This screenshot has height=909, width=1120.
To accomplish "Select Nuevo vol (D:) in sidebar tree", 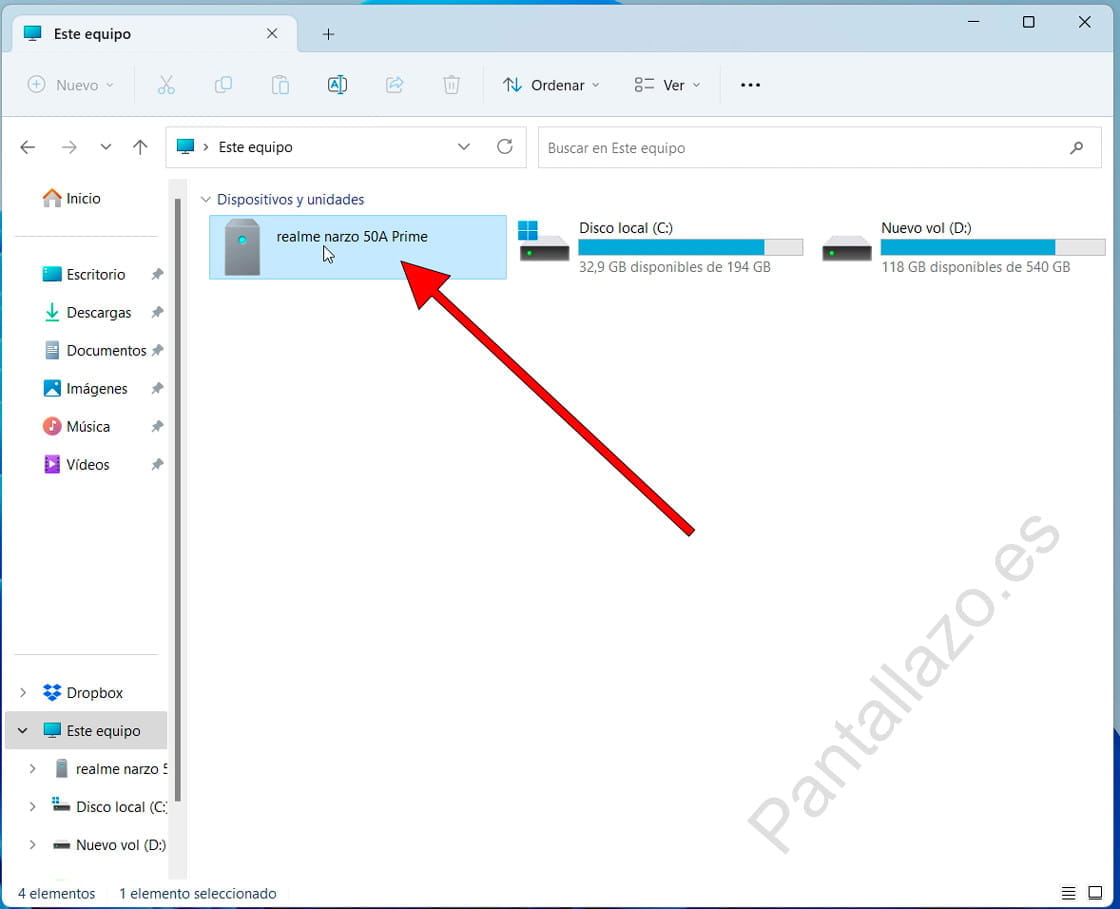I will click(x=111, y=845).
